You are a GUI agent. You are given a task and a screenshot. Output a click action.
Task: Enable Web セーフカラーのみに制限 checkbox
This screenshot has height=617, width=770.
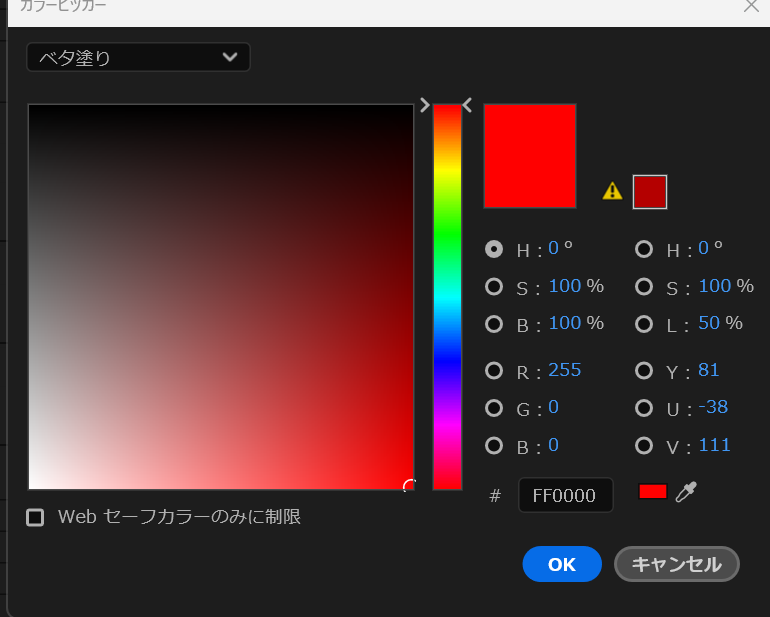(35, 518)
